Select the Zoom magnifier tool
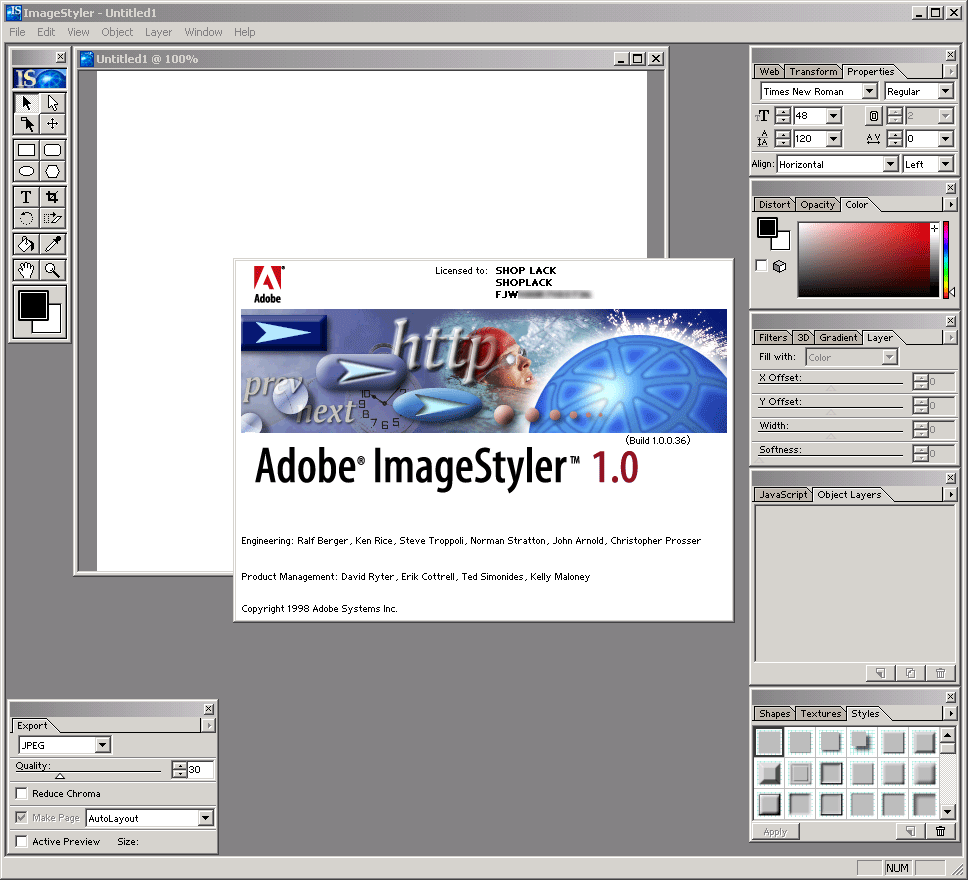The image size is (968, 880). click(52, 270)
